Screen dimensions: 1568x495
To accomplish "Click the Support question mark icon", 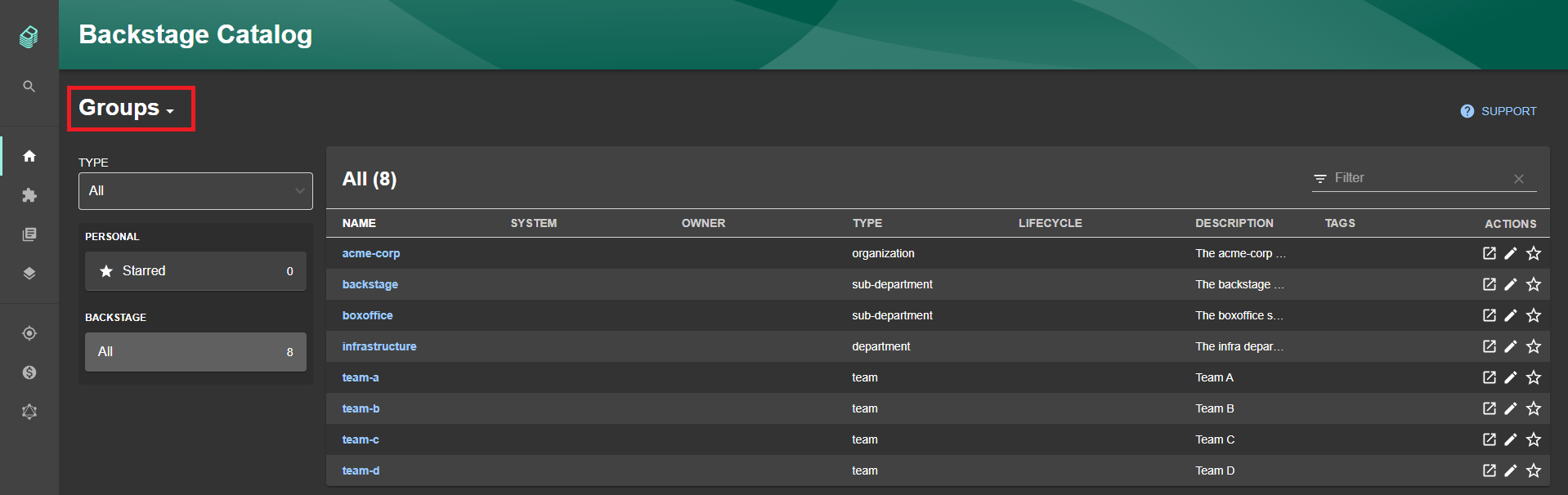I will coord(1467,111).
